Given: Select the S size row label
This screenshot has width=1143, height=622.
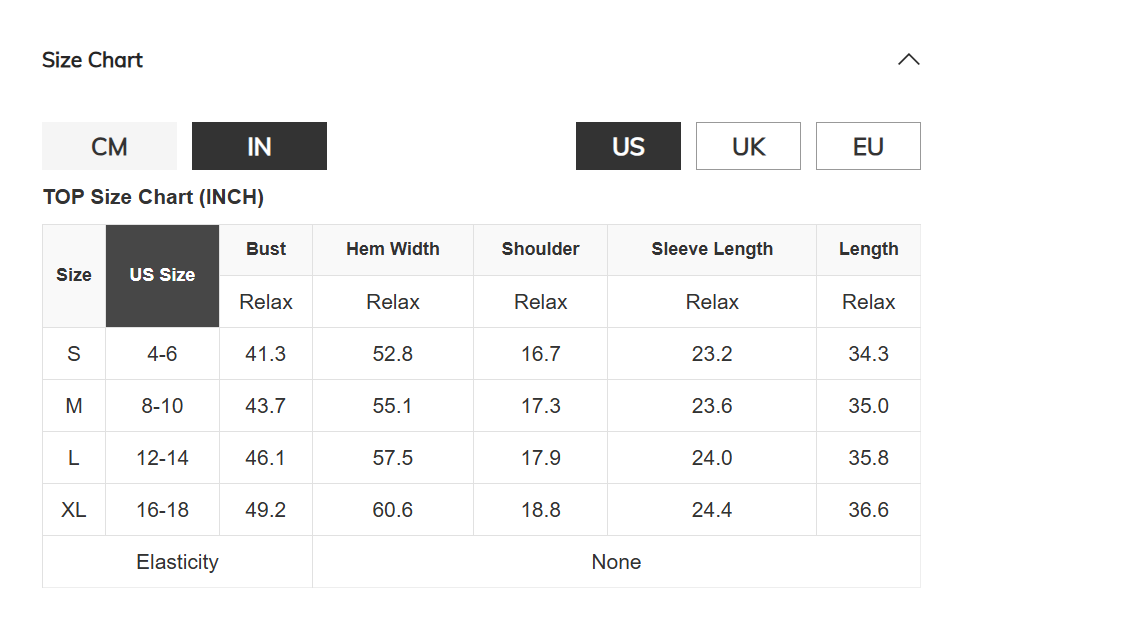Looking at the screenshot, I should pos(74,354).
